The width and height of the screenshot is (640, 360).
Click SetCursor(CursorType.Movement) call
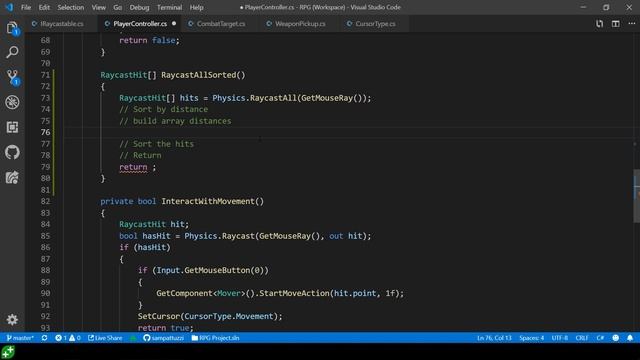(210, 316)
